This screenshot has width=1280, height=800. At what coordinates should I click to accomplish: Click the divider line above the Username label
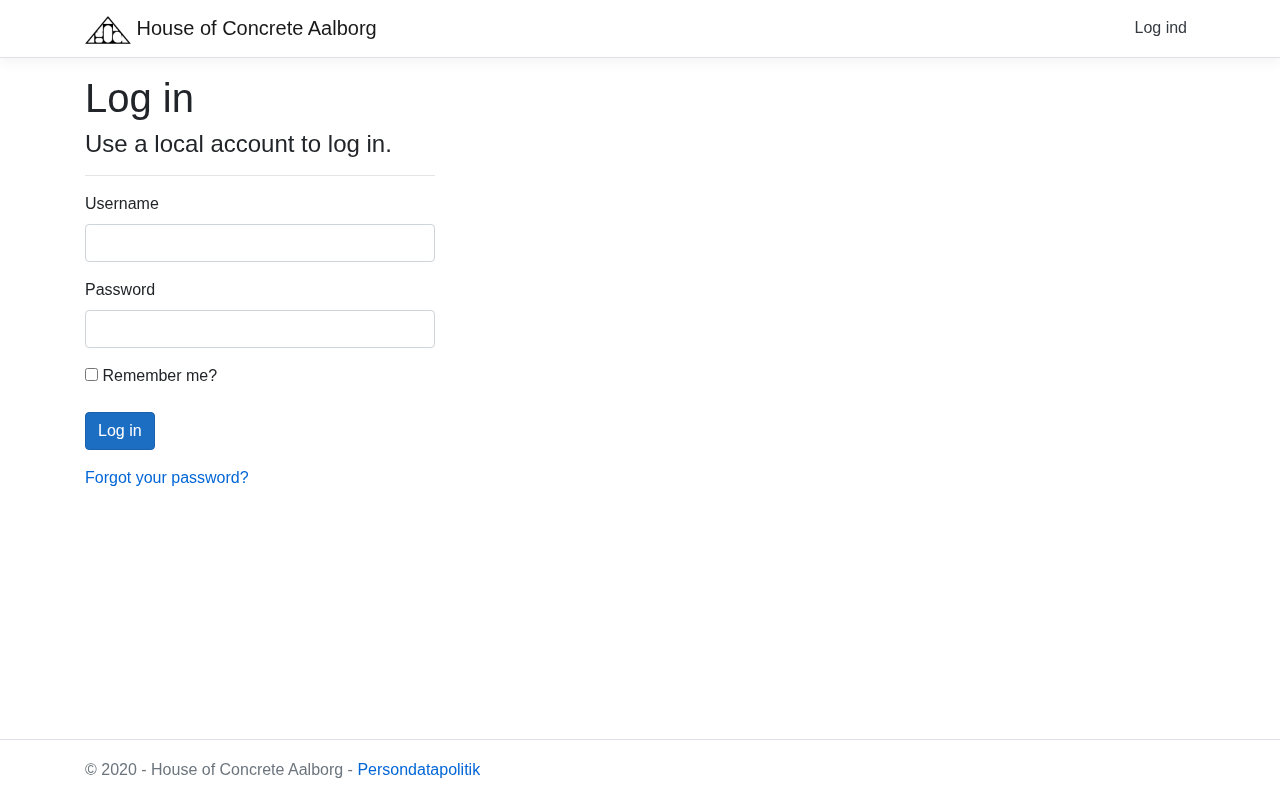tap(260, 176)
